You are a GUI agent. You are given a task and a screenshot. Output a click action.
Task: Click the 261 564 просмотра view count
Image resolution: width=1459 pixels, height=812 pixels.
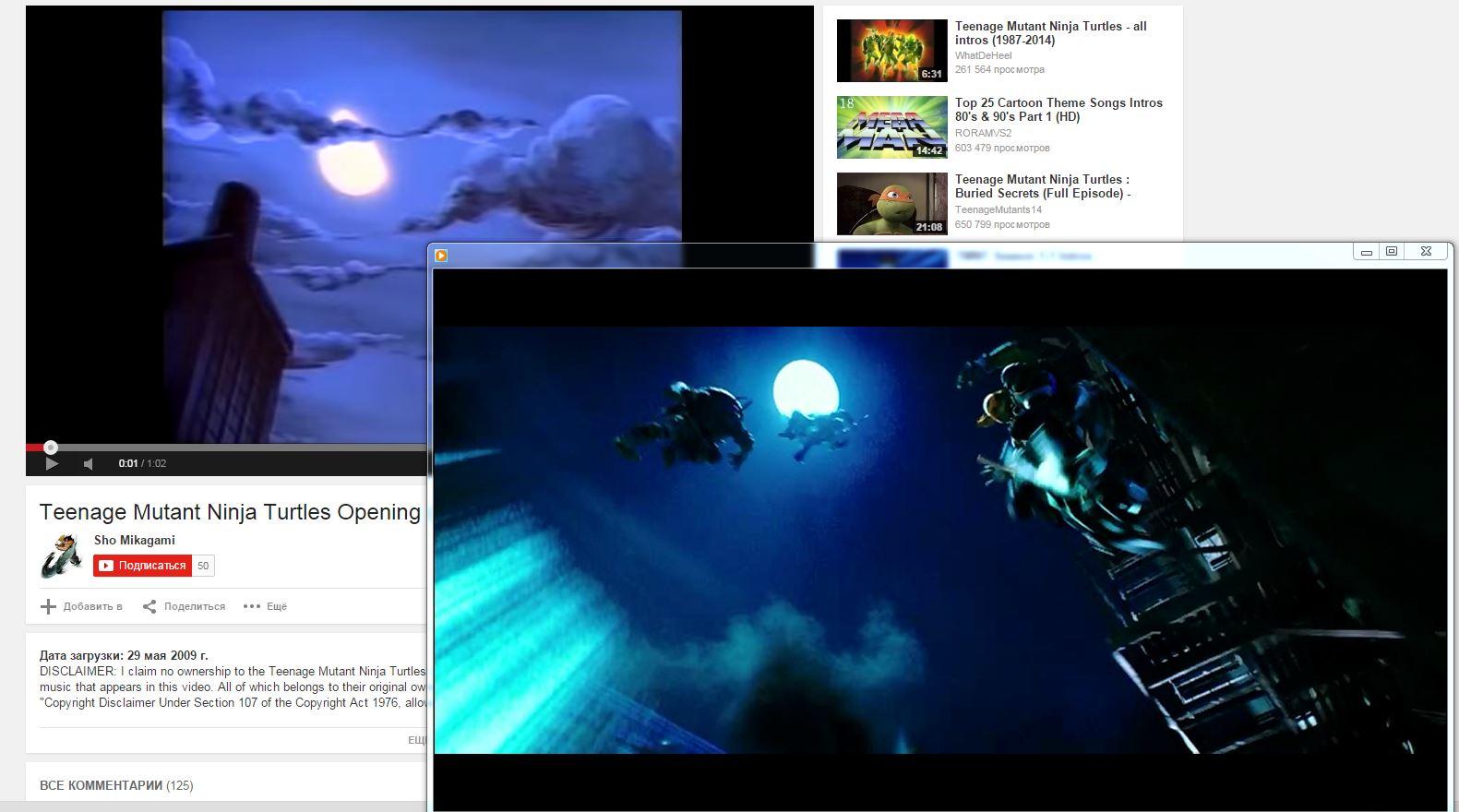click(999, 69)
